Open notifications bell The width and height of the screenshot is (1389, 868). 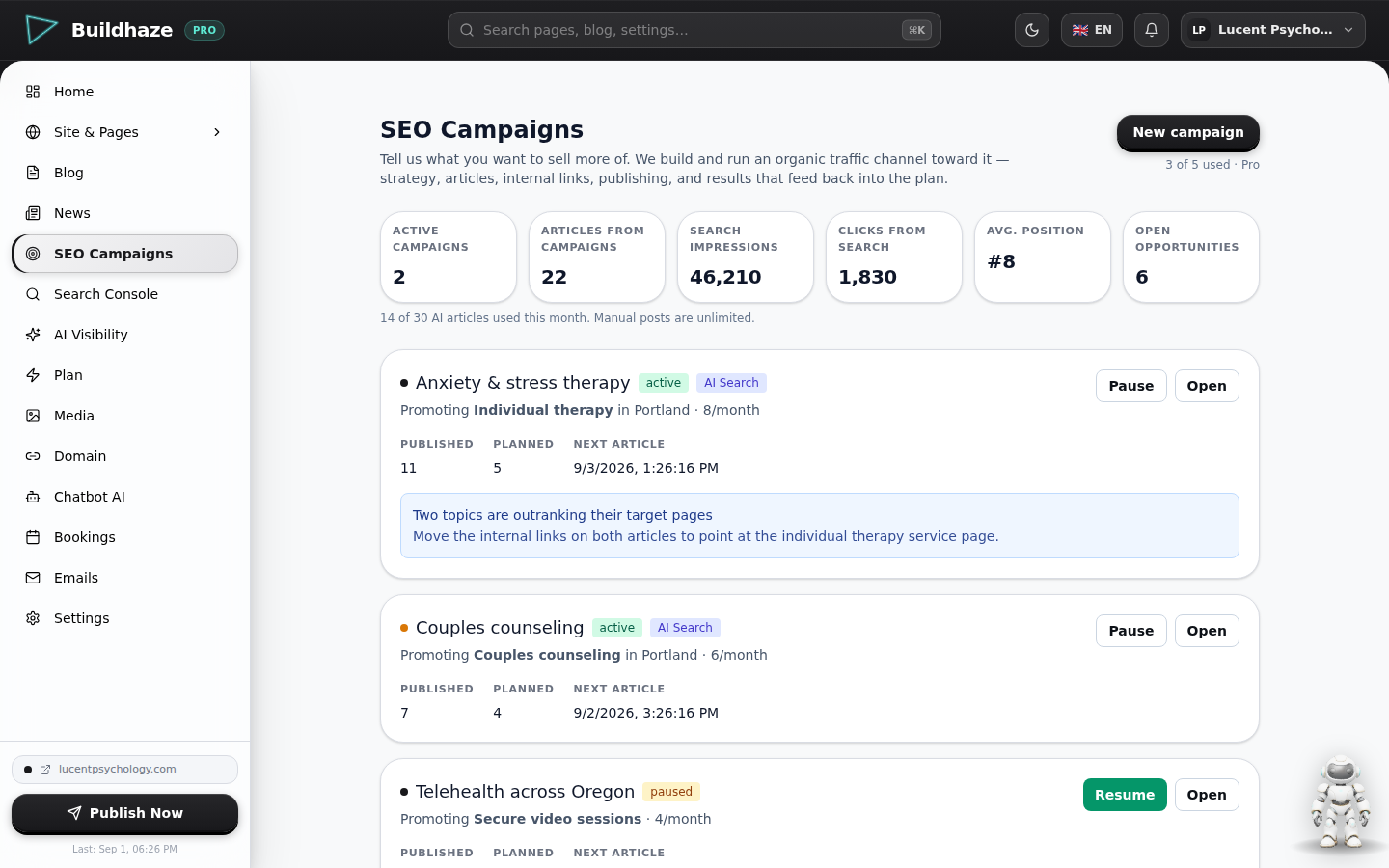point(1152,30)
